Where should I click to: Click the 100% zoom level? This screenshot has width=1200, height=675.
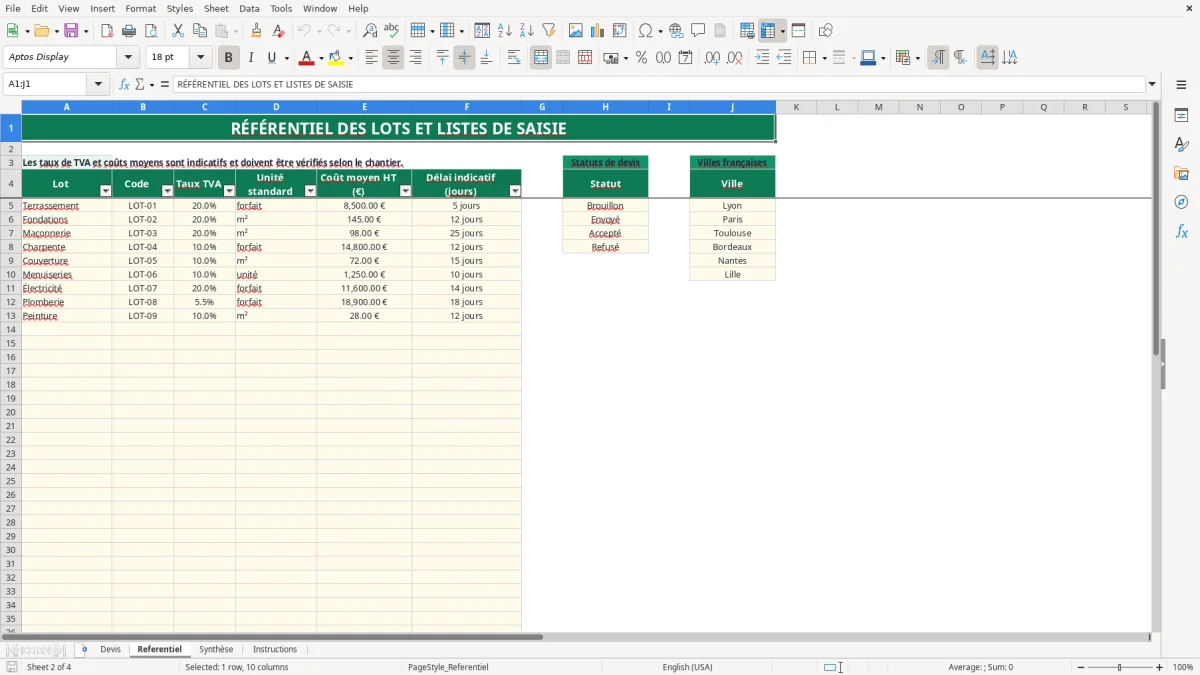tap(1183, 667)
